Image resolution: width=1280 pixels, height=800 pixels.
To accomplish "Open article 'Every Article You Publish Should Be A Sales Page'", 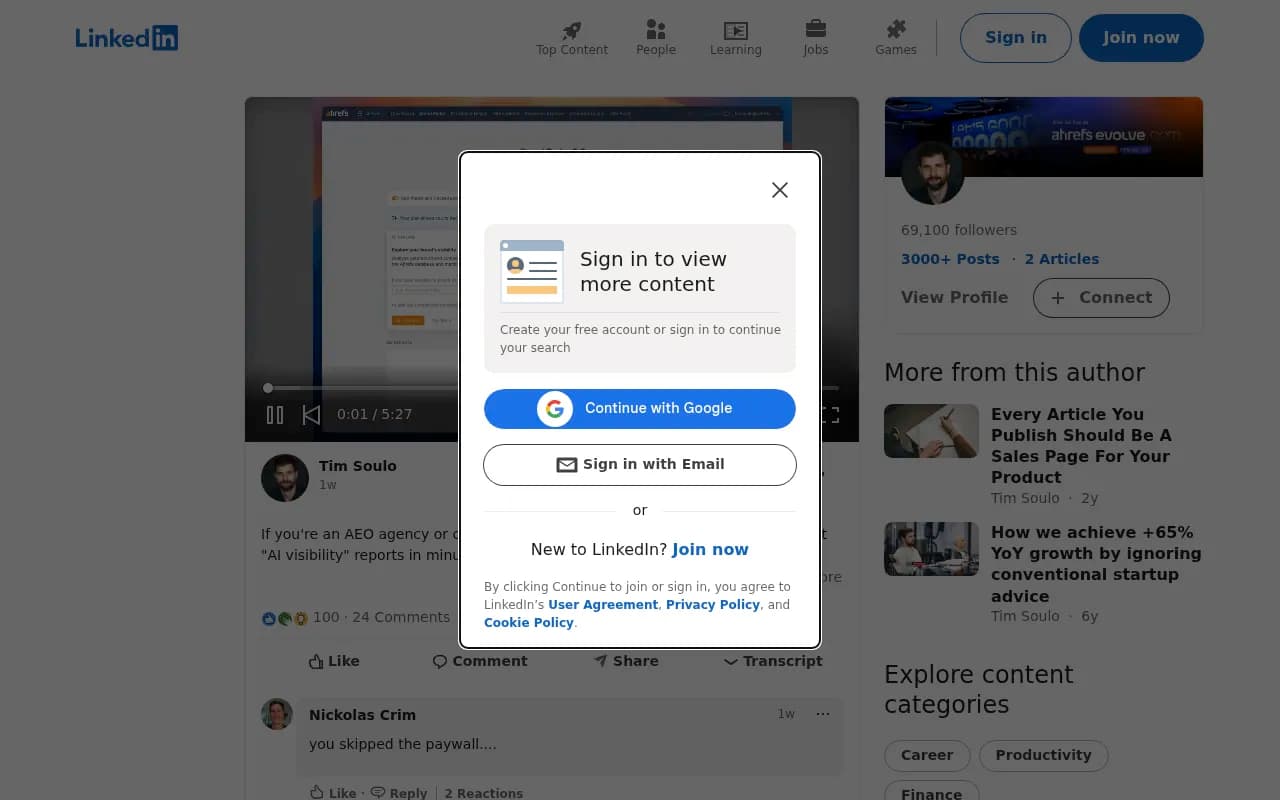I will (x=1081, y=445).
